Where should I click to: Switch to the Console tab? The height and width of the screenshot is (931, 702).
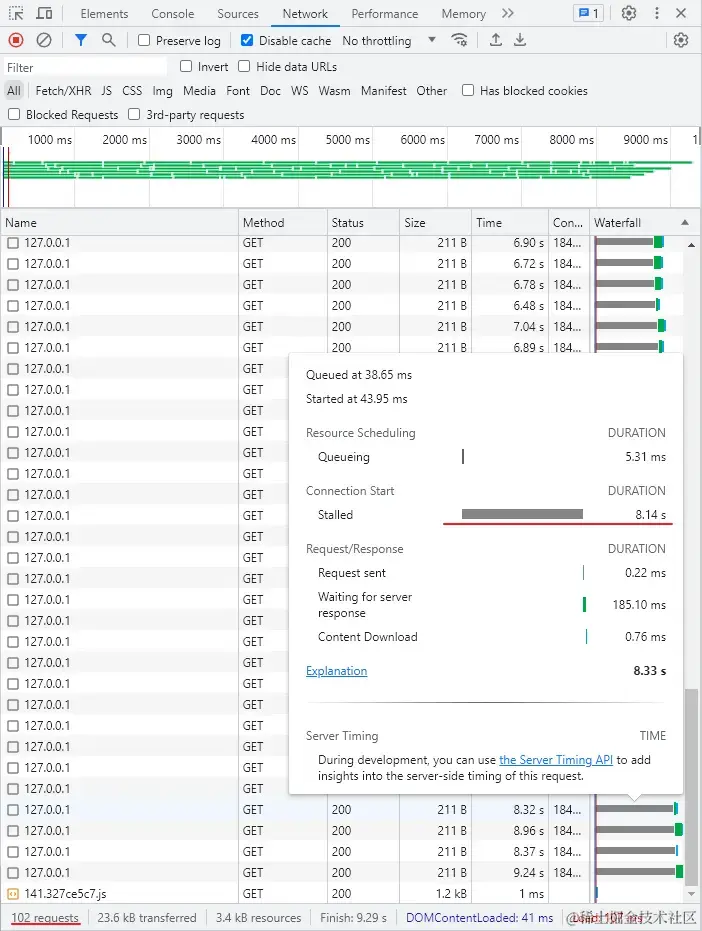[x=173, y=14]
